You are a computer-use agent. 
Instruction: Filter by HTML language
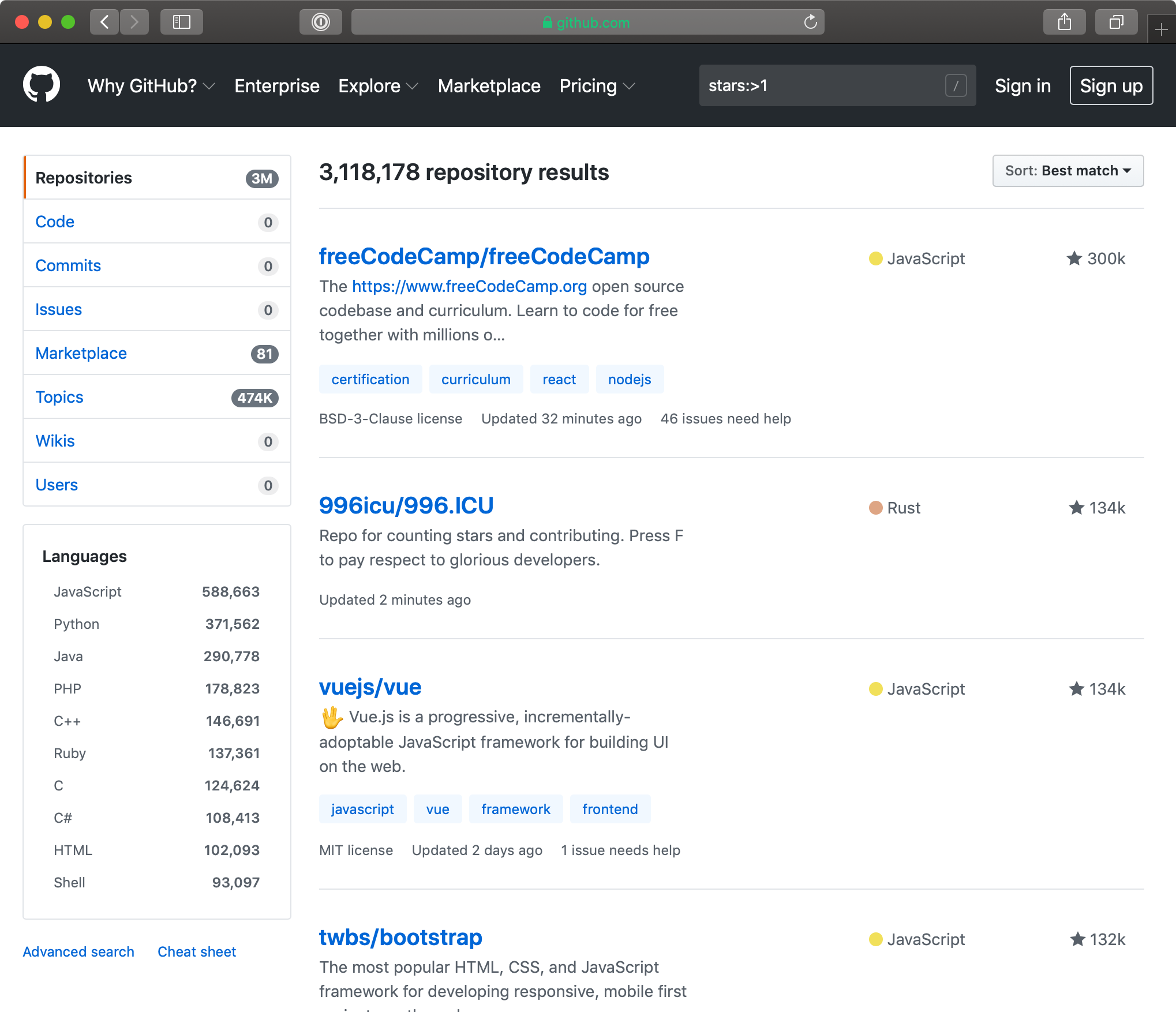pyautogui.click(x=157, y=850)
